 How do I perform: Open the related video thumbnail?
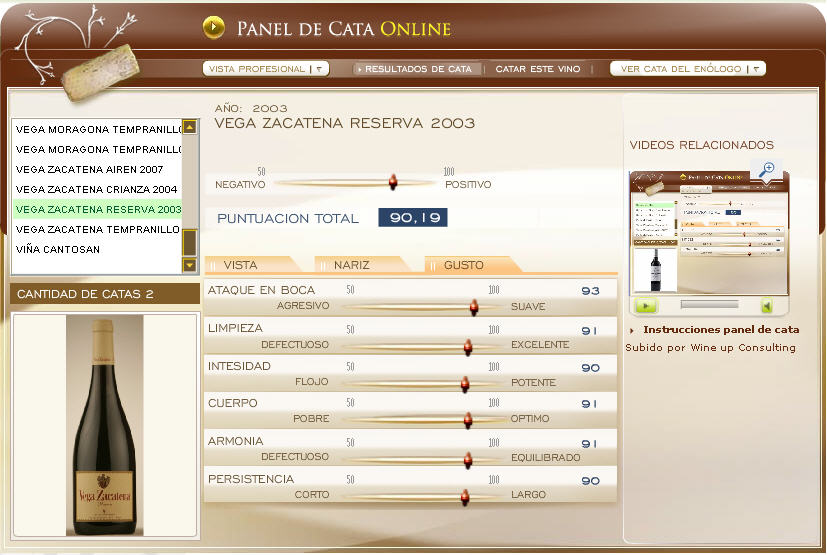pyautogui.click(x=709, y=232)
